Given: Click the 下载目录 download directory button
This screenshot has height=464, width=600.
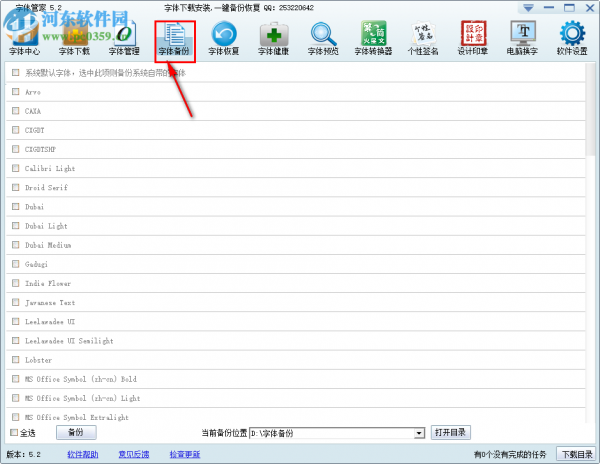Looking at the screenshot, I should click(x=576, y=454).
